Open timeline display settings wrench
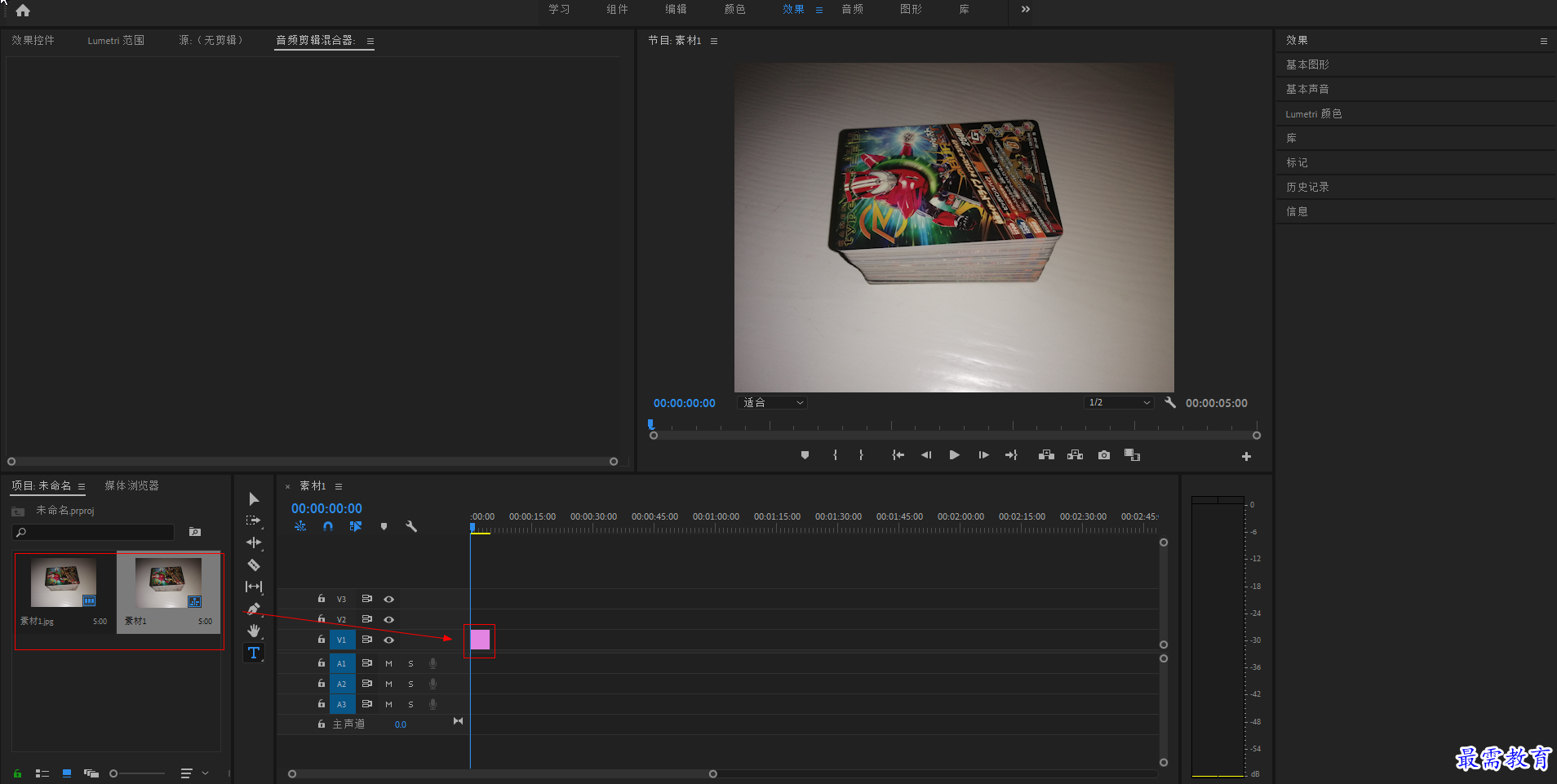 [x=411, y=527]
